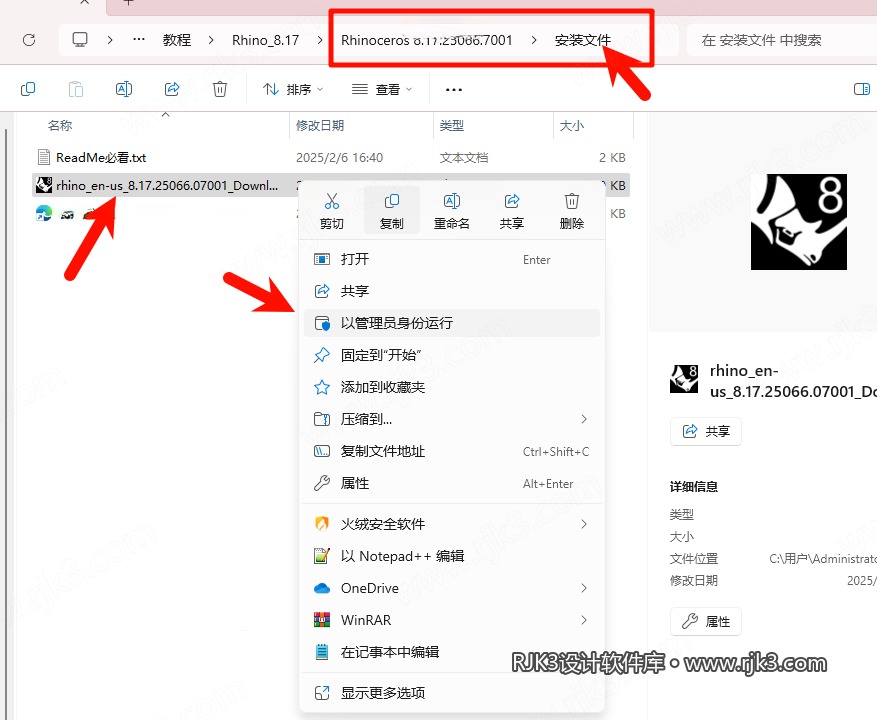The image size is (877, 720).
Task: Click the 安装文件 breadcrumb segment
Action: [582, 40]
